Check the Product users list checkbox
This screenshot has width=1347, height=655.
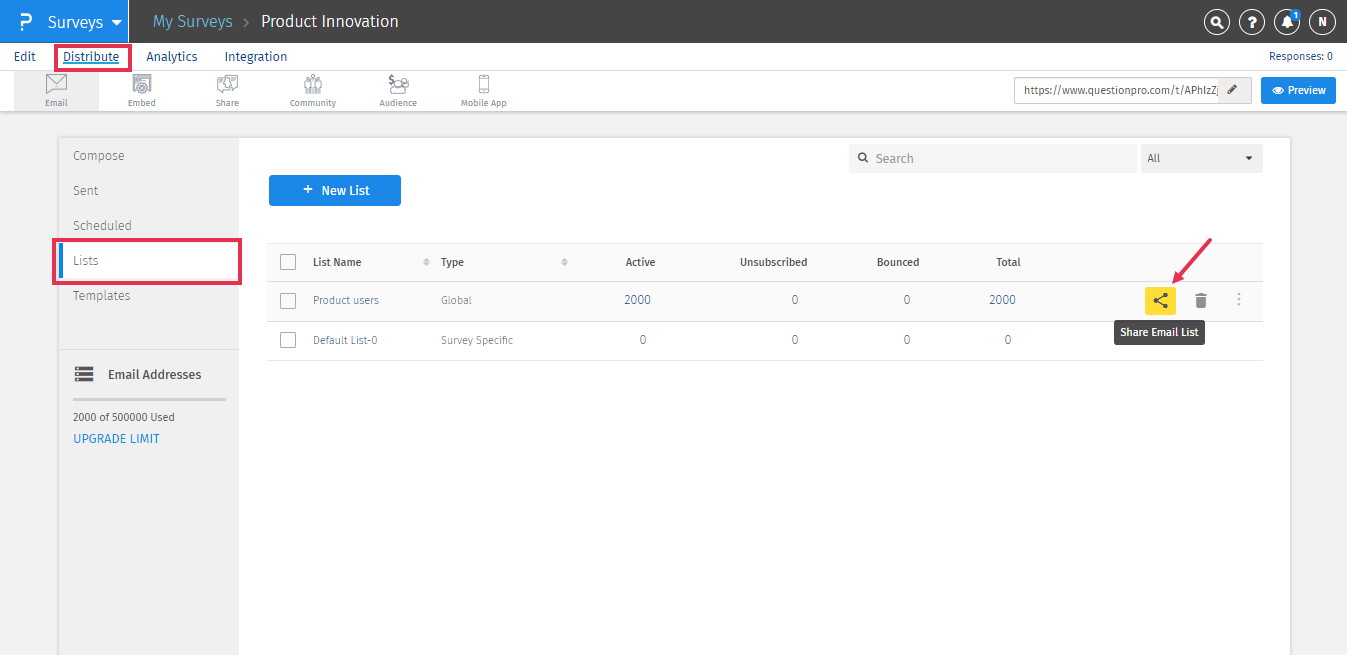coord(288,300)
